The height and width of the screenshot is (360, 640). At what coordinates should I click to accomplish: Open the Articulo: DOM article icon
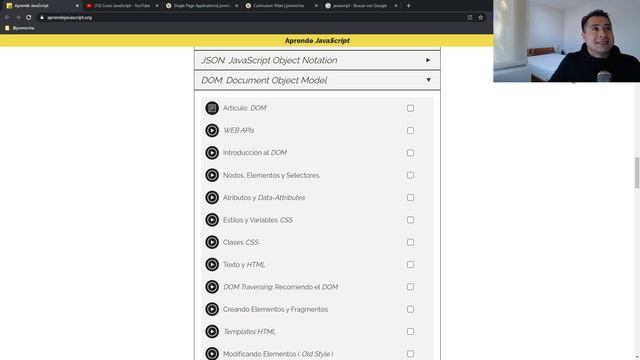(212, 108)
